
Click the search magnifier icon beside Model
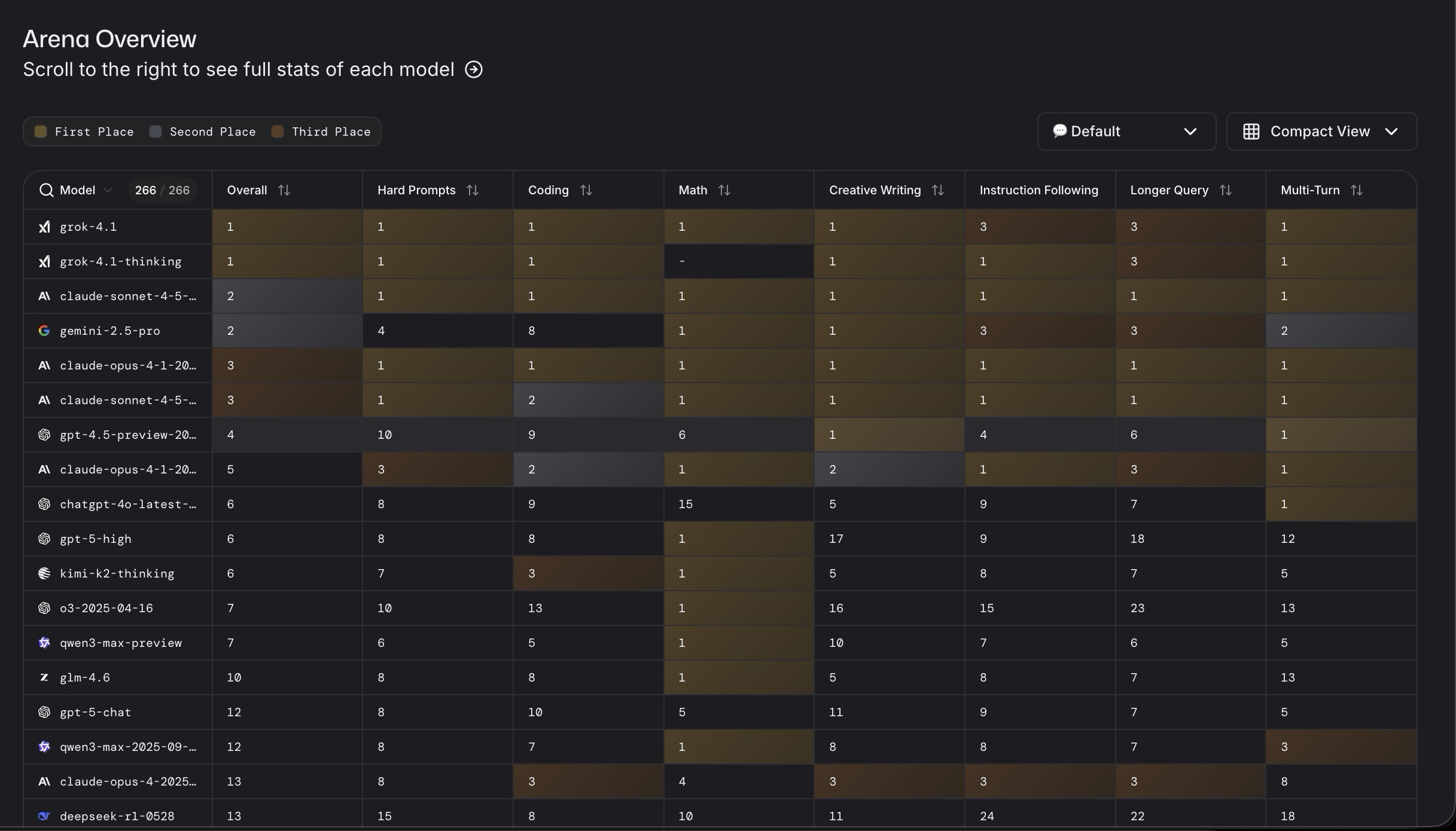click(46, 190)
